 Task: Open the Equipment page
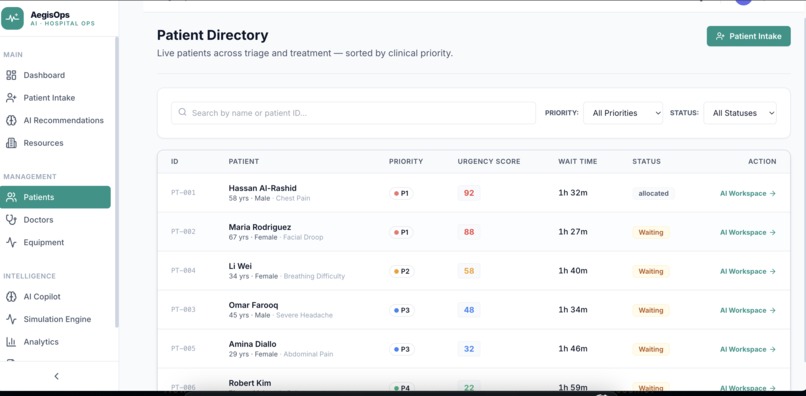click(55, 242)
